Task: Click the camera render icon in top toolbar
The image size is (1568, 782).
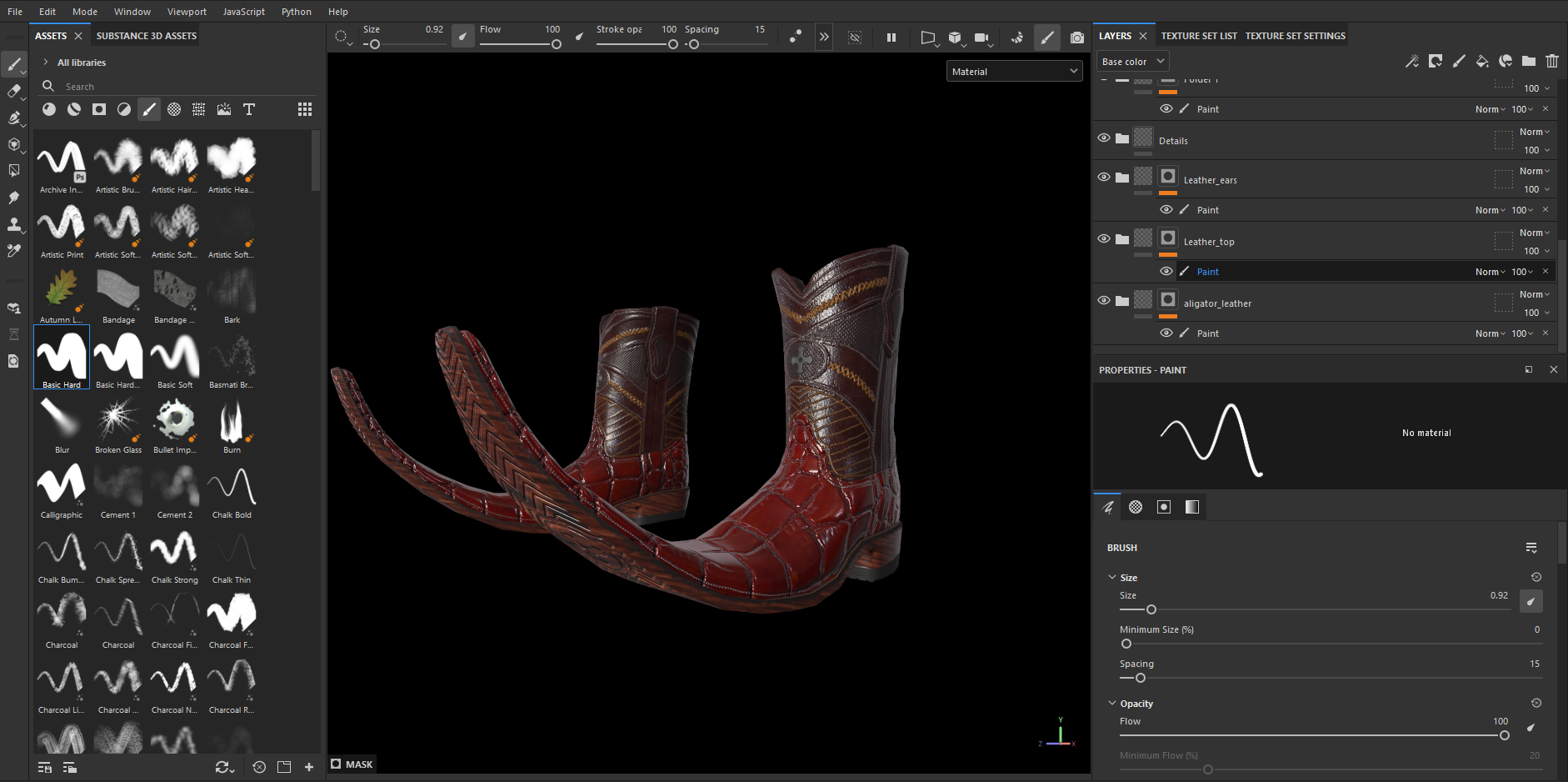Action: pyautogui.click(x=1077, y=38)
